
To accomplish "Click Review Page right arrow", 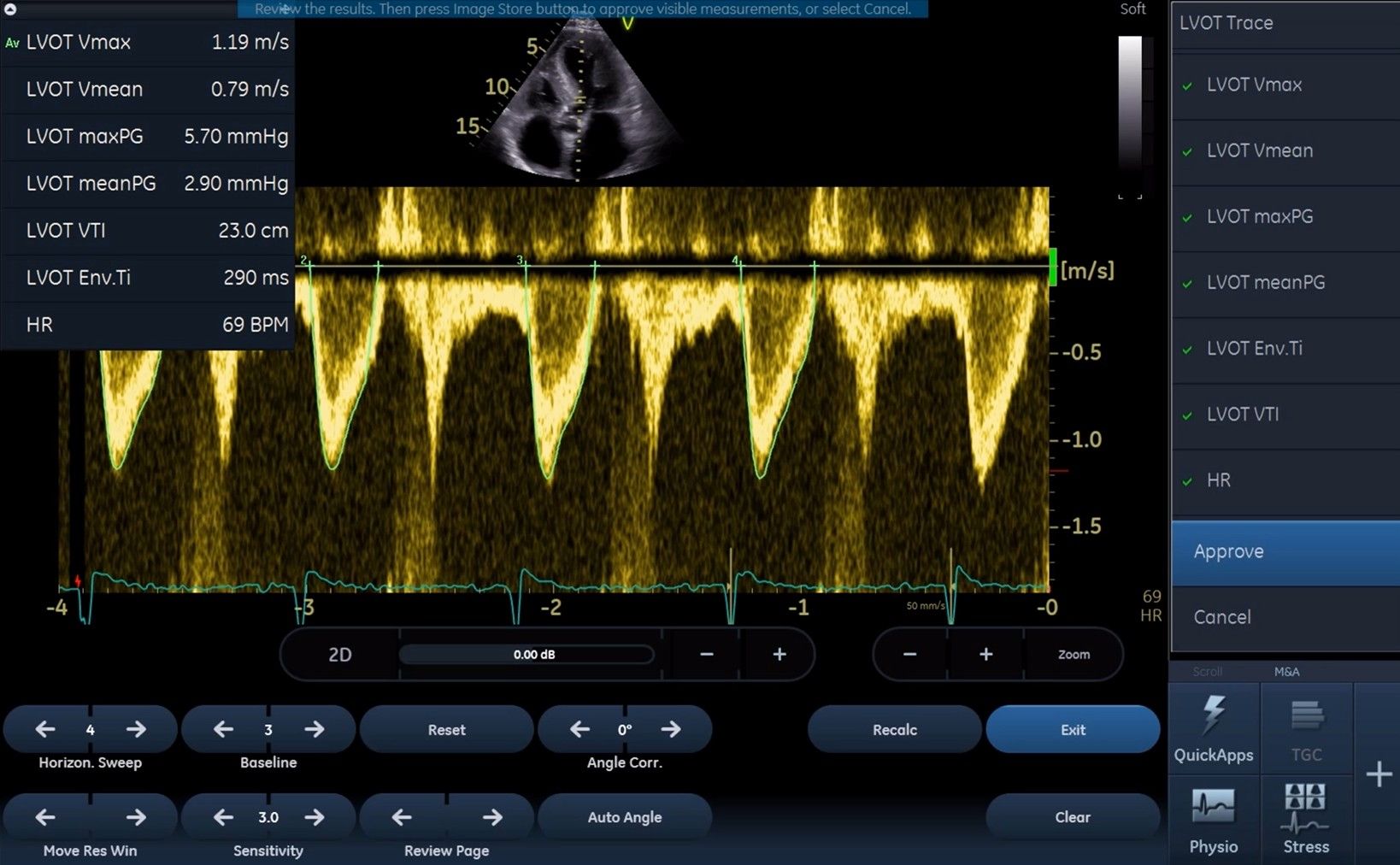I will pyautogui.click(x=492, y=818).
